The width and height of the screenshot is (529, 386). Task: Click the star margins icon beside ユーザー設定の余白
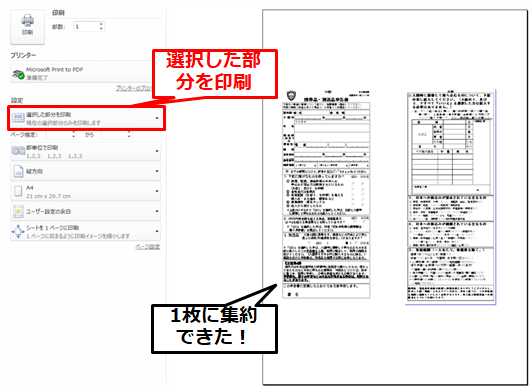pyautogui.click(x=18, y=212)
